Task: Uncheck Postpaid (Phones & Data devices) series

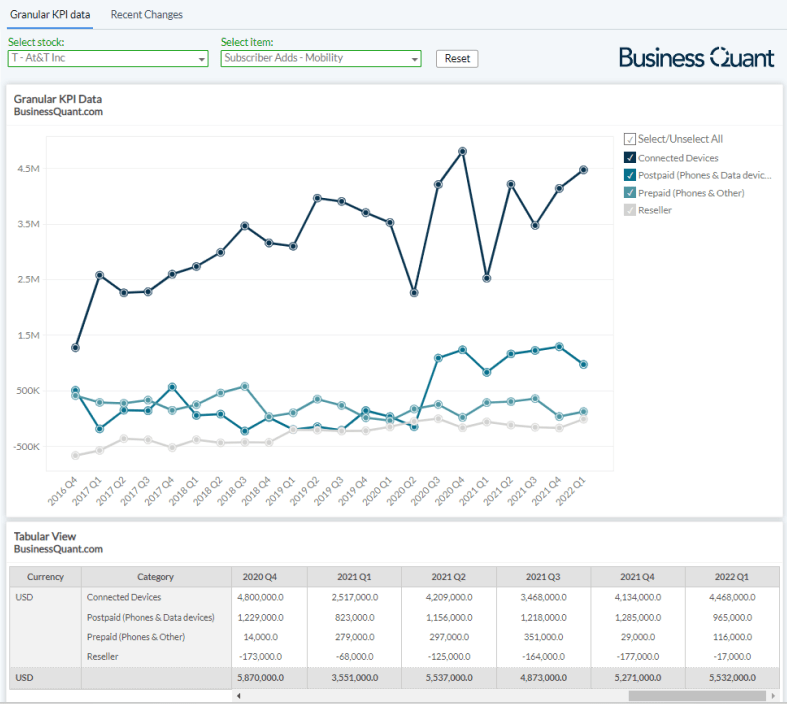Action: (x=629, y=175)
